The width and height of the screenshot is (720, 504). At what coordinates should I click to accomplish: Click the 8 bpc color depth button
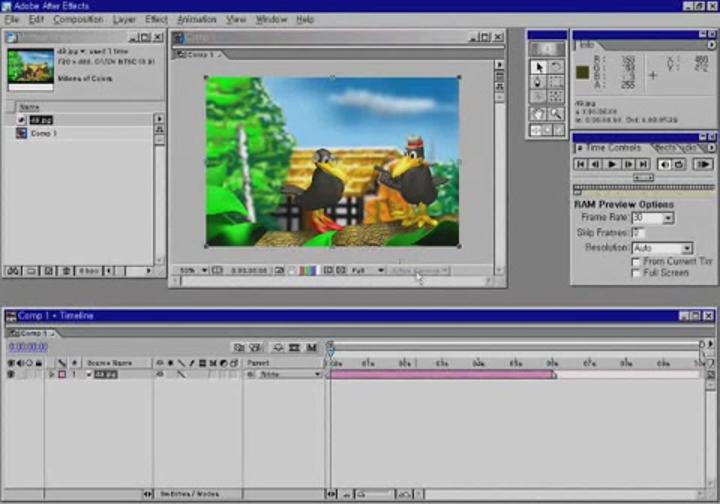pos(89,271)
